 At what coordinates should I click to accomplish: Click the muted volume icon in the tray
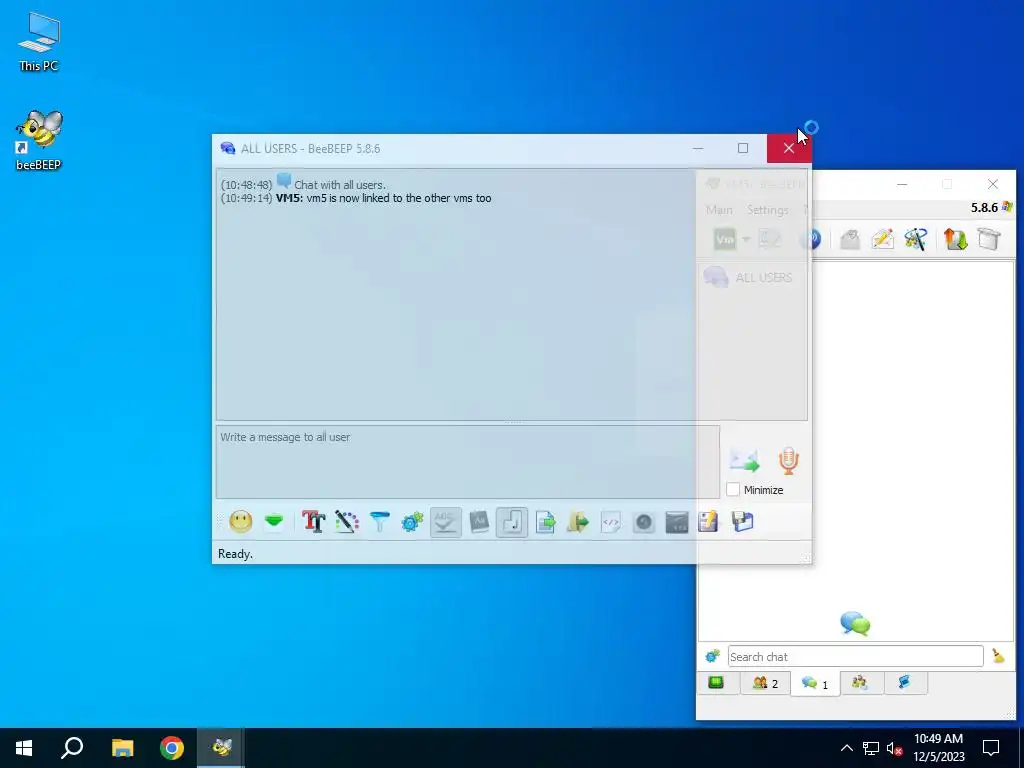pos(893,748)
